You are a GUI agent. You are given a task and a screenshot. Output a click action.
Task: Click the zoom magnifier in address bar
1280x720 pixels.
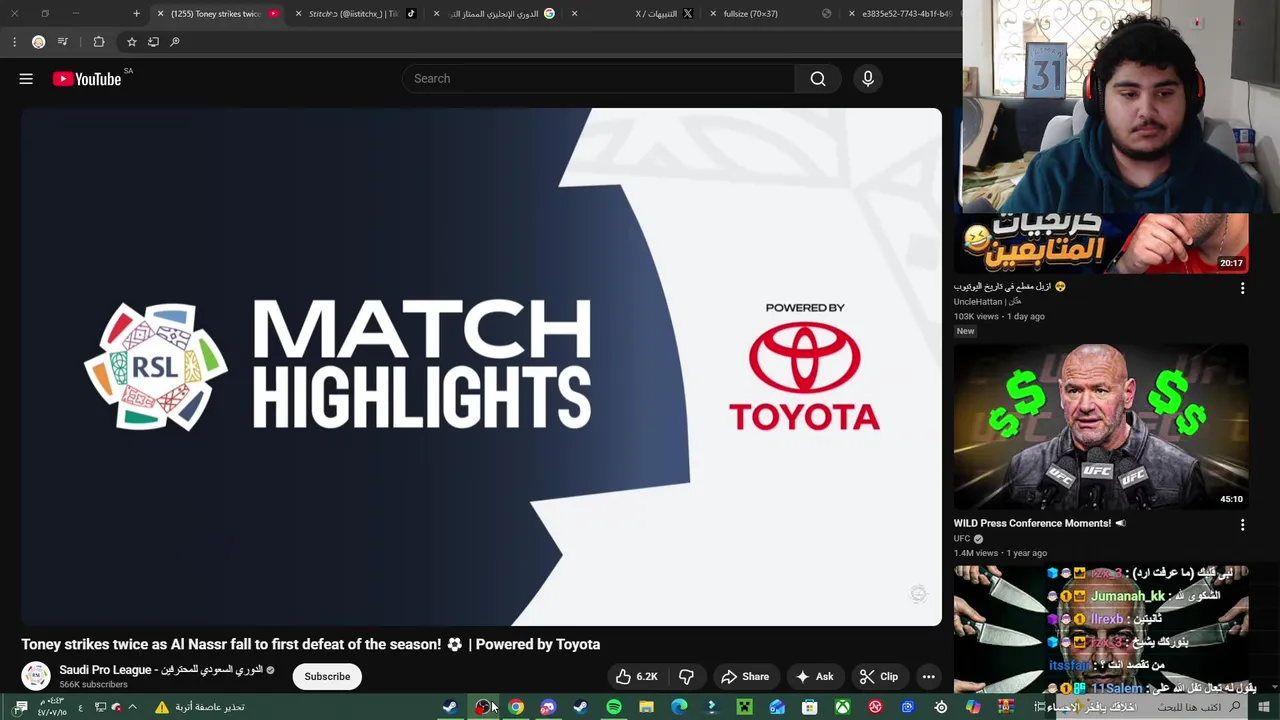coord(175,42)
